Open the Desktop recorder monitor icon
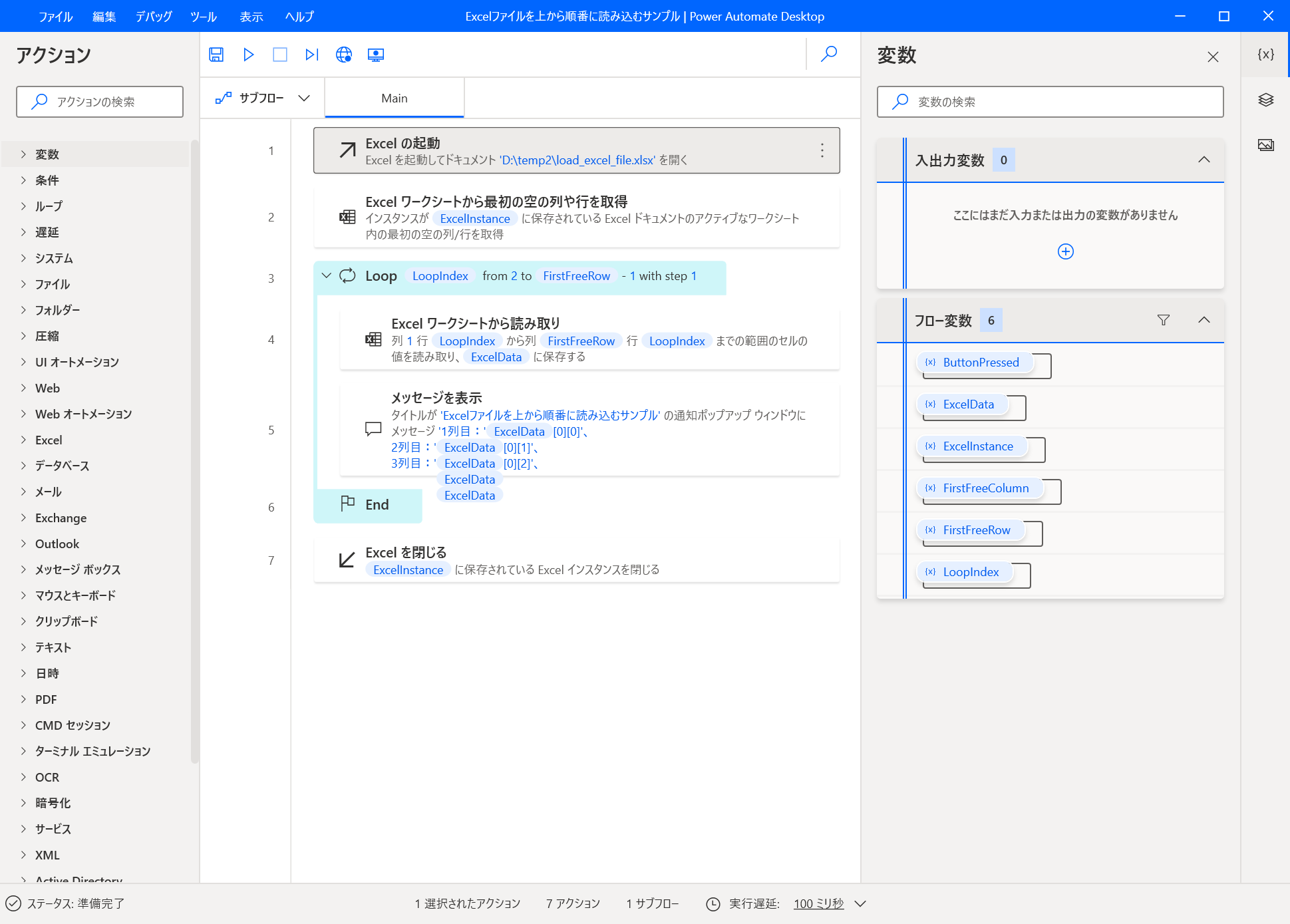 (x=376, y=55)
